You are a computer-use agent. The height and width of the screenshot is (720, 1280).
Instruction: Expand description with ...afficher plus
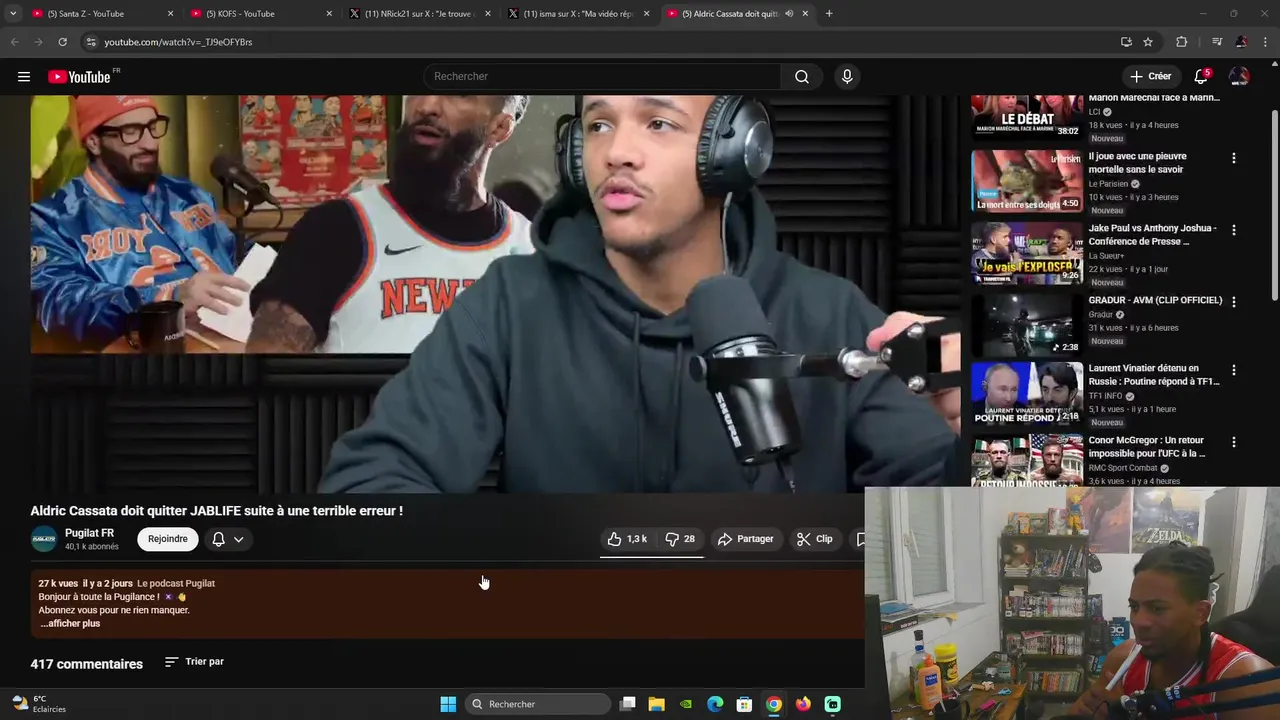(70, 623)
